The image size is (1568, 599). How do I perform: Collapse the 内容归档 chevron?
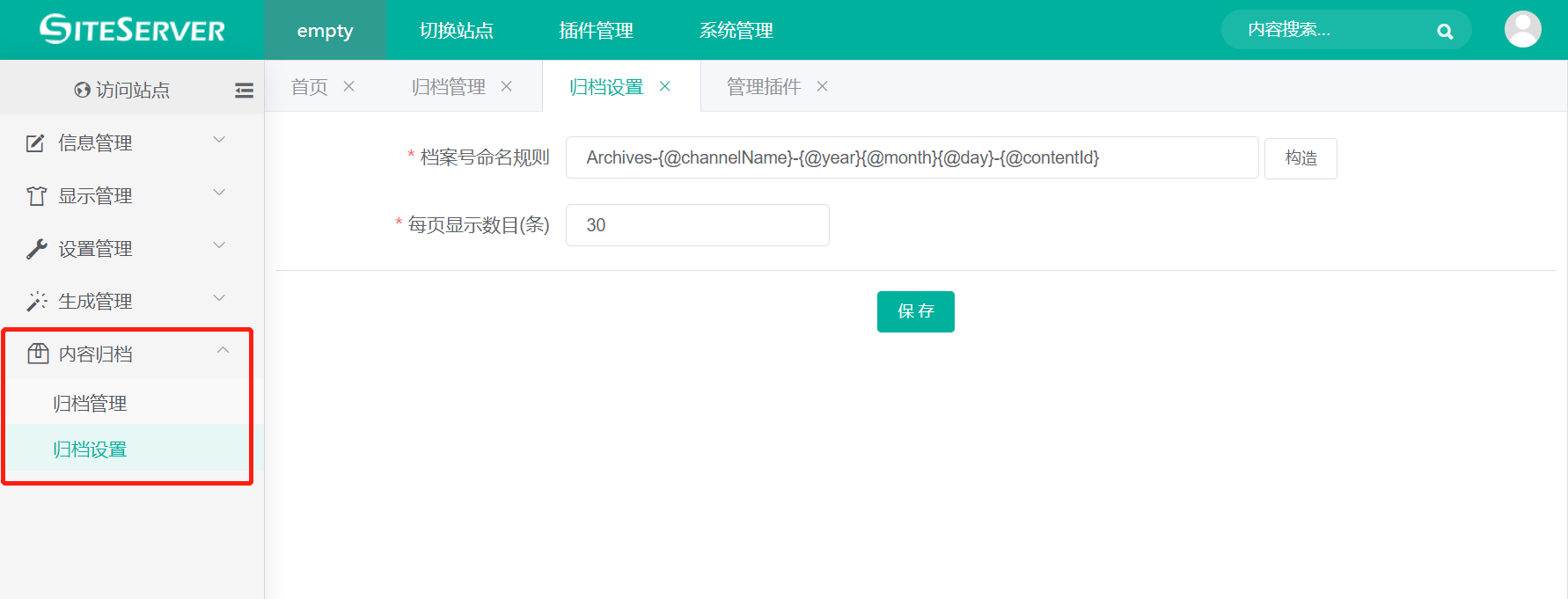point(223,351)
